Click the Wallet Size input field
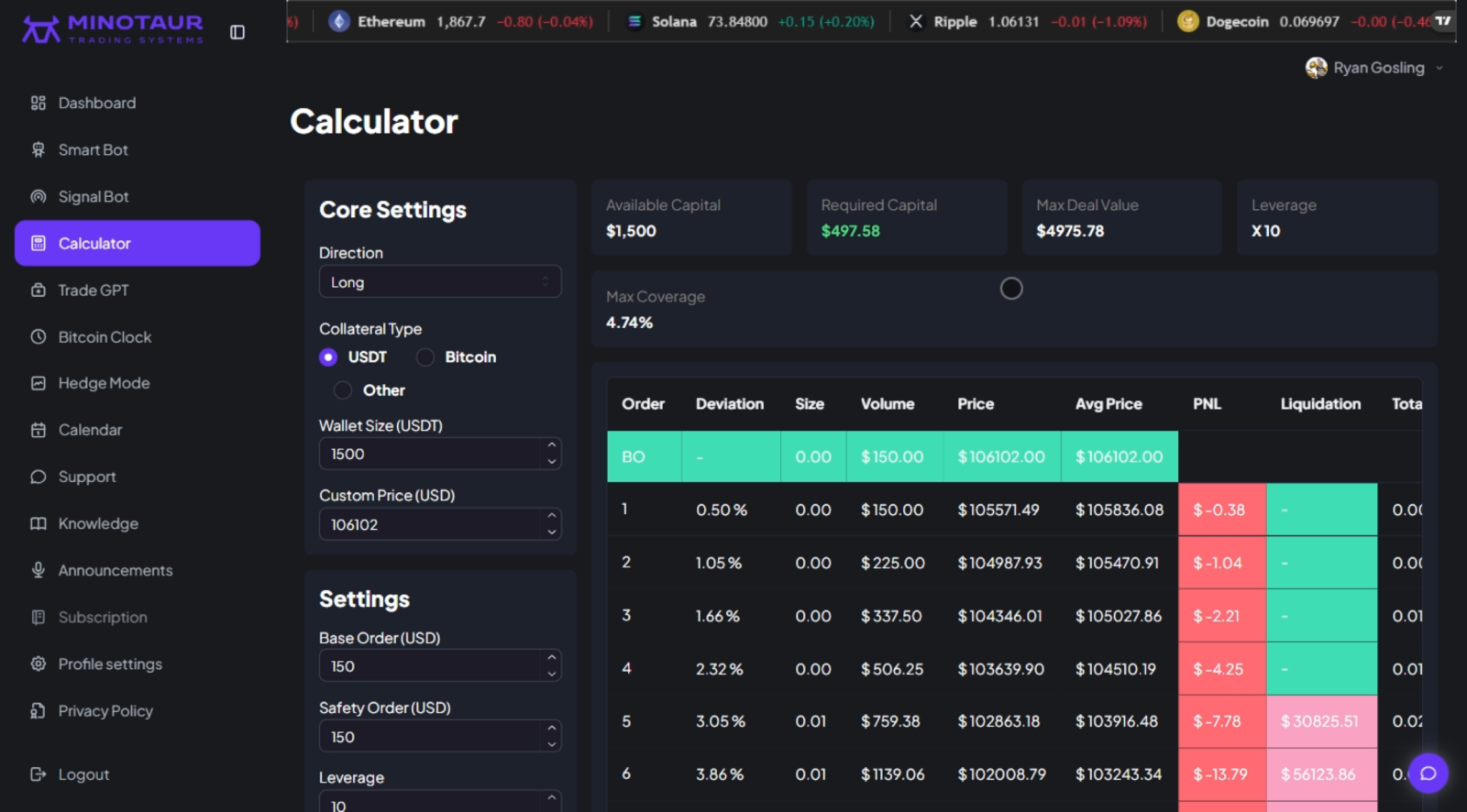Screen dimensions: 1467x812 pos(440,454)
